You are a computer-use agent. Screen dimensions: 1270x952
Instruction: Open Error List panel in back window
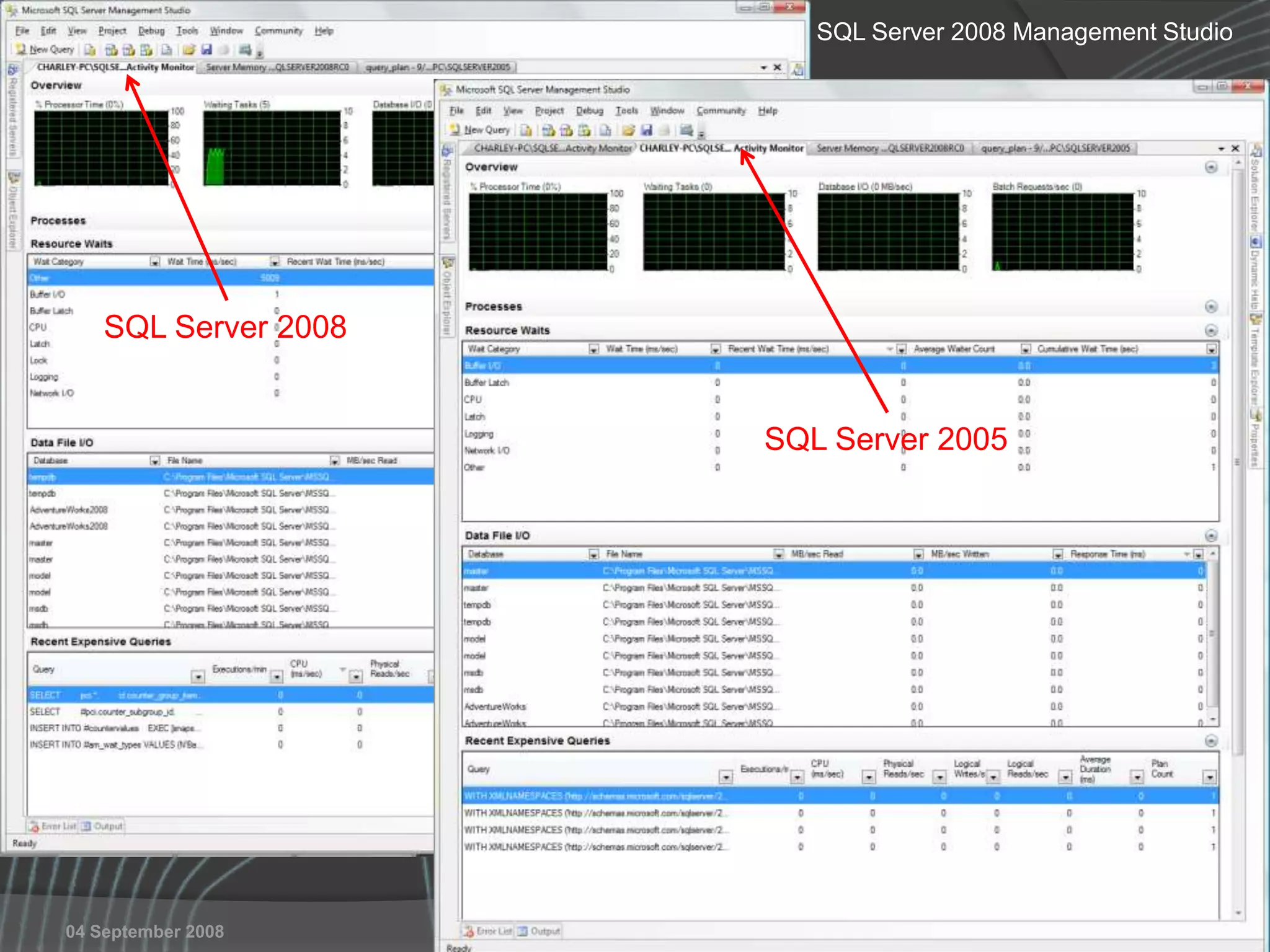[x=53, y=826]
